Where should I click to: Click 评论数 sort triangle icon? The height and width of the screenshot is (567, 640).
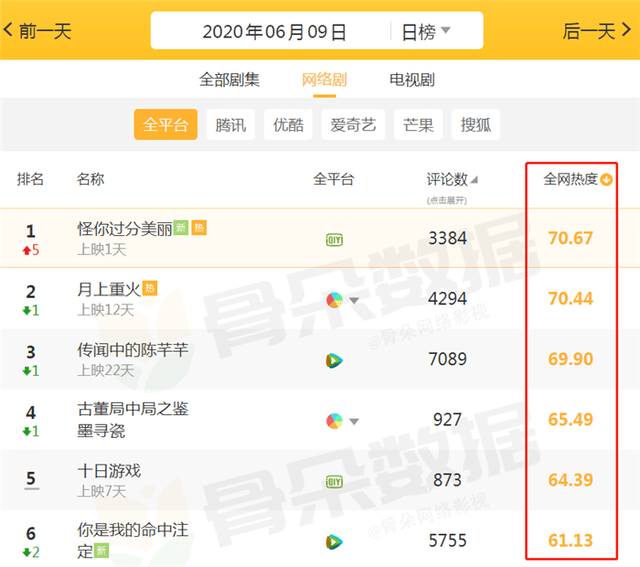(474, 180)
